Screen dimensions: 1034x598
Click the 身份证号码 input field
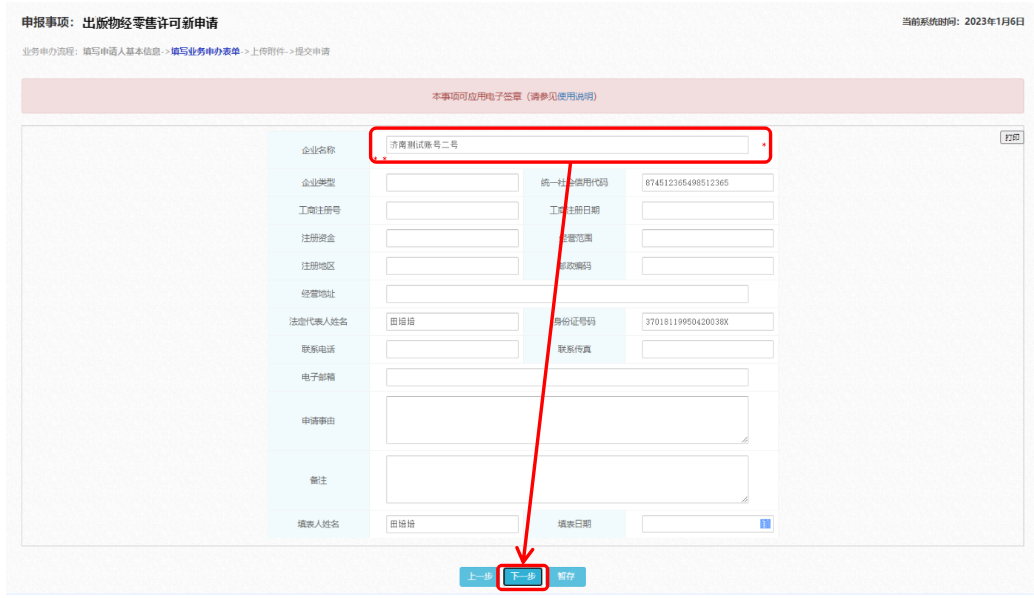coord(707,321)
